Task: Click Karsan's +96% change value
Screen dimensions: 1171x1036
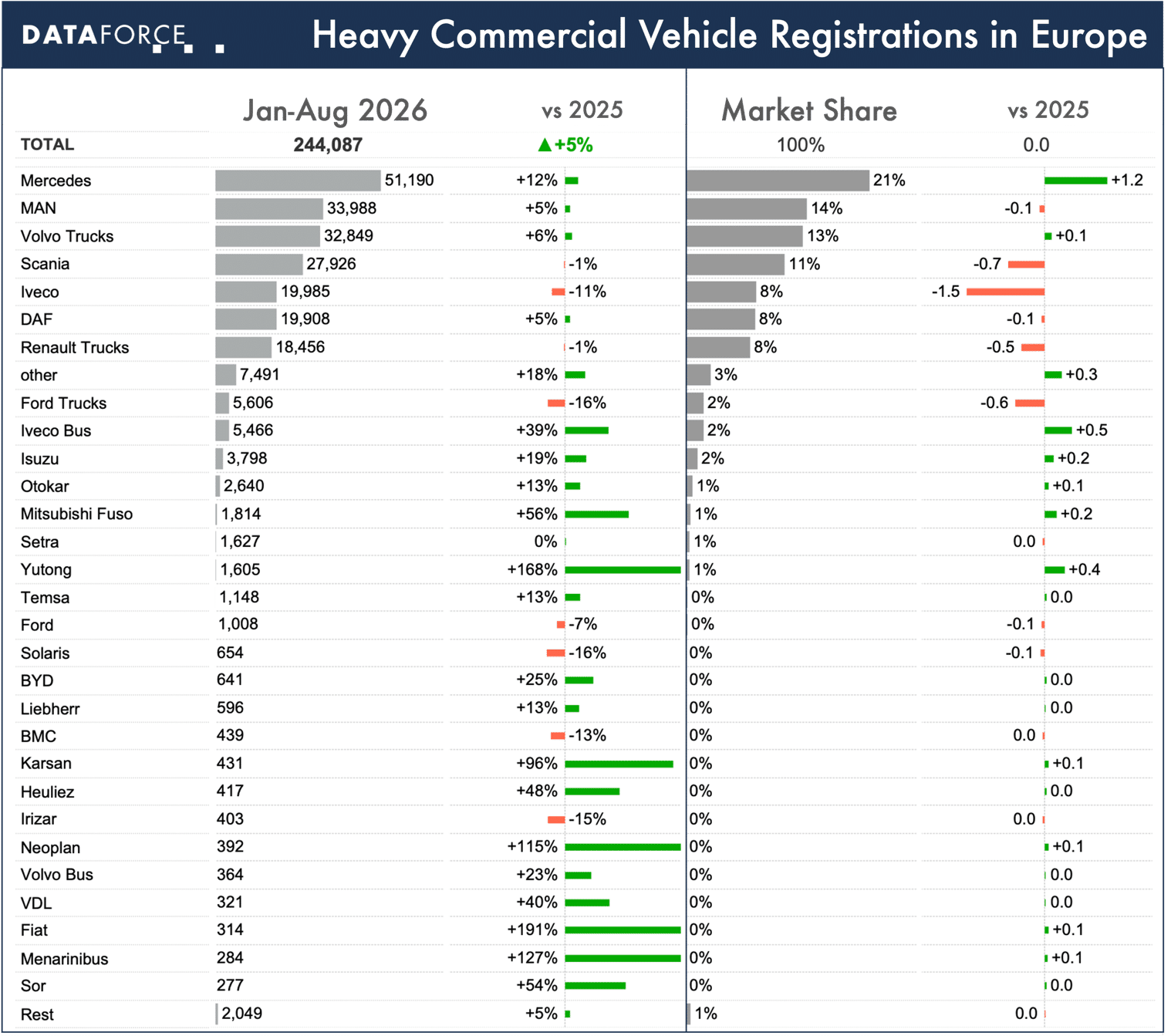Action: click(x=537, y=764)
